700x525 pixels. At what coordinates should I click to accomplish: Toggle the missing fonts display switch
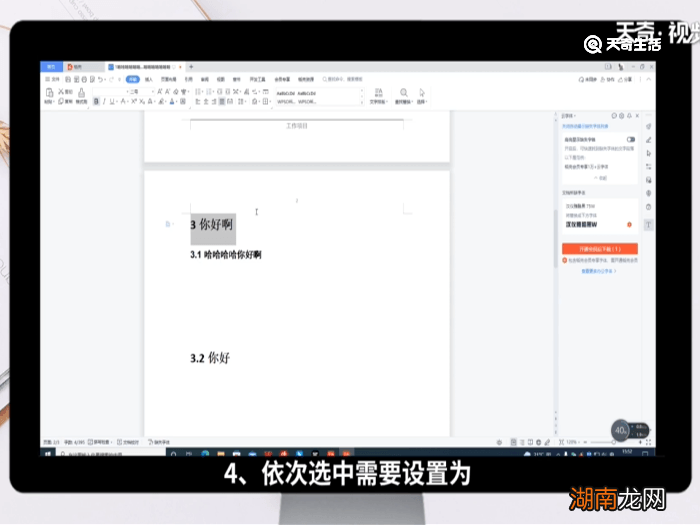click(630, 139)
